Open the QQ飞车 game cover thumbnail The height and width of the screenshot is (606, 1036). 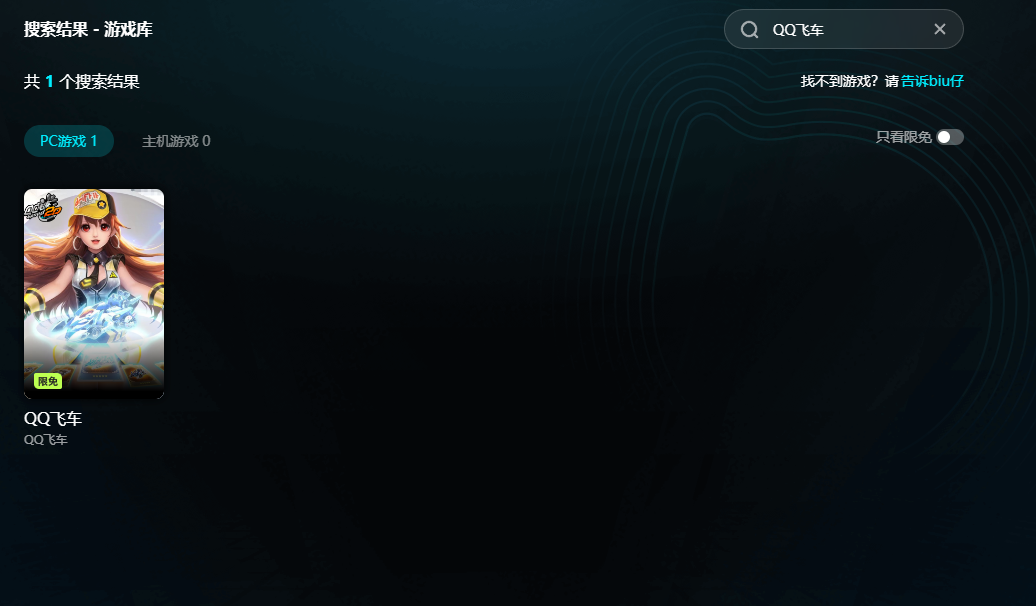94,294
